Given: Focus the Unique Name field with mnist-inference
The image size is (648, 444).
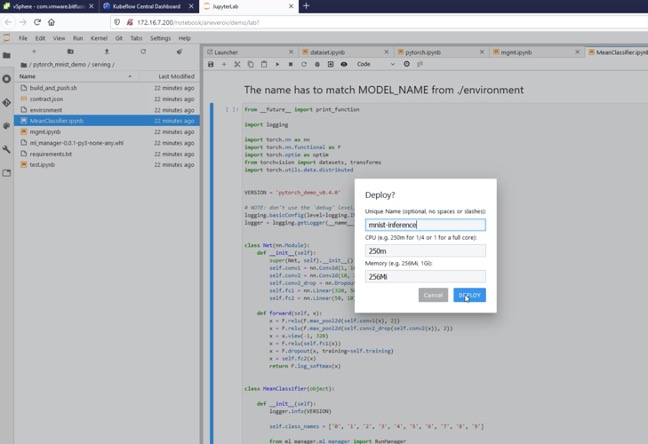Looking at the screenshot, I should [x=425, y=225].
